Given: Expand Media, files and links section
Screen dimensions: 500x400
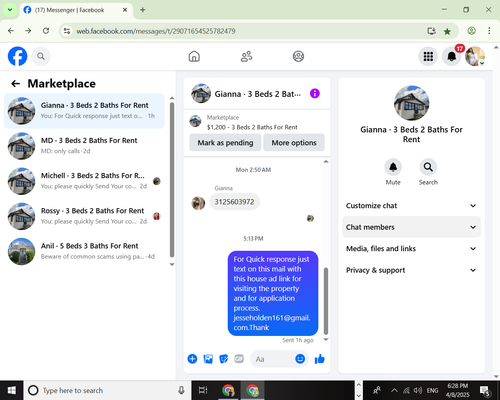Looking at the screenshot, I should coord(411,249).
